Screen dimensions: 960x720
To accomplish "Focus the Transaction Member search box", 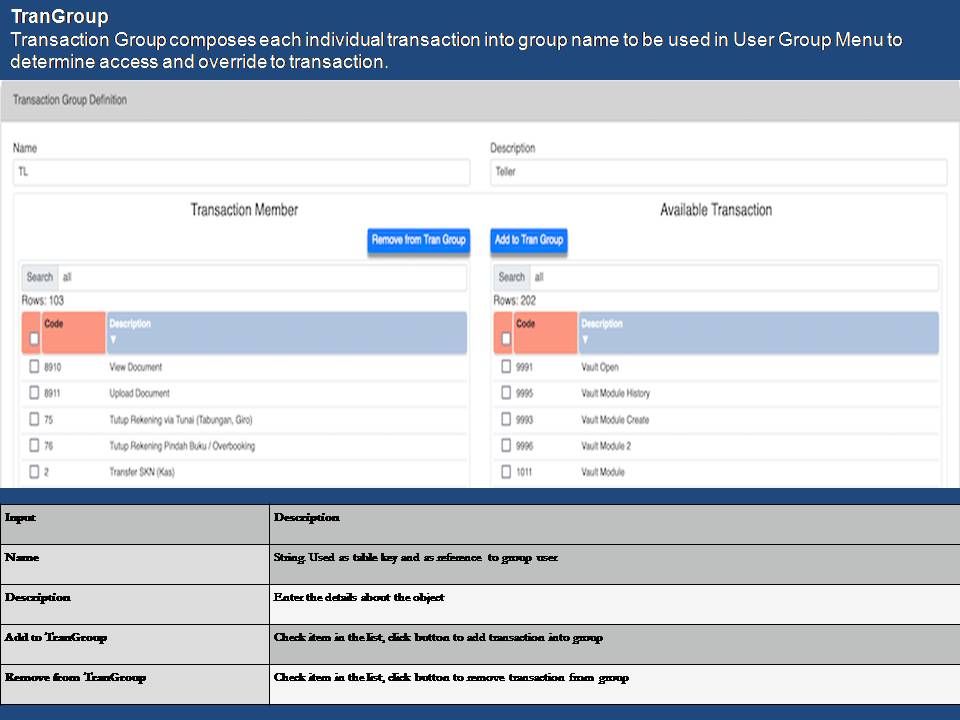I will point(261,277).
